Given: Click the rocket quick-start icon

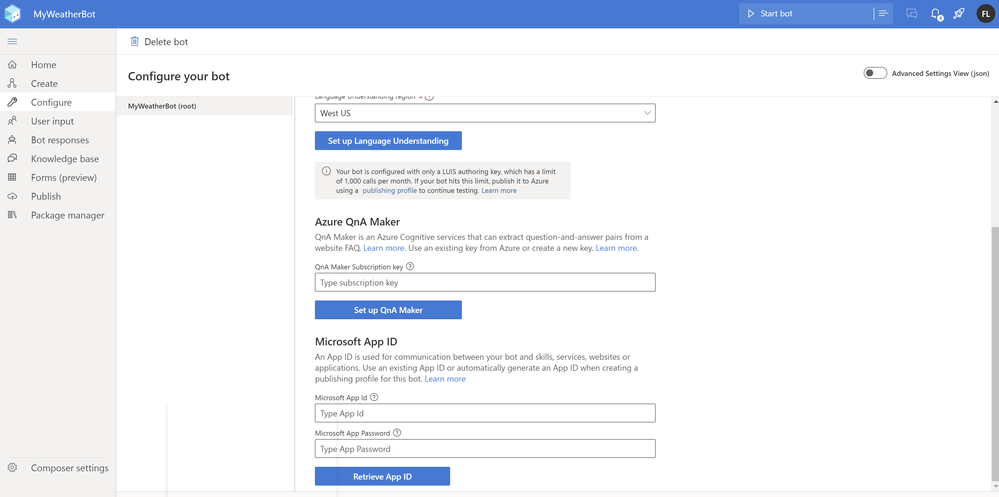Looking at the screenshot, I should (x=959, y=14).
